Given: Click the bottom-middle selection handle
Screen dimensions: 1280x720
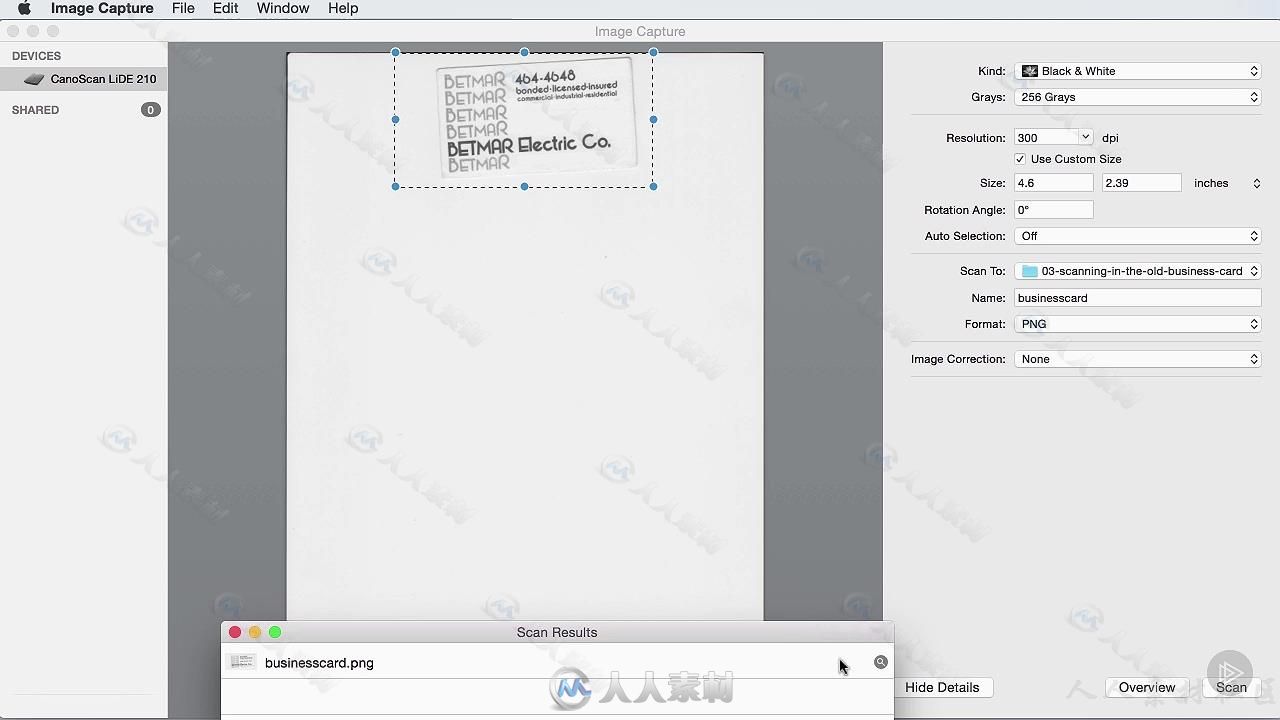Looking at the screenshot, I should click(x=524, y=186).
